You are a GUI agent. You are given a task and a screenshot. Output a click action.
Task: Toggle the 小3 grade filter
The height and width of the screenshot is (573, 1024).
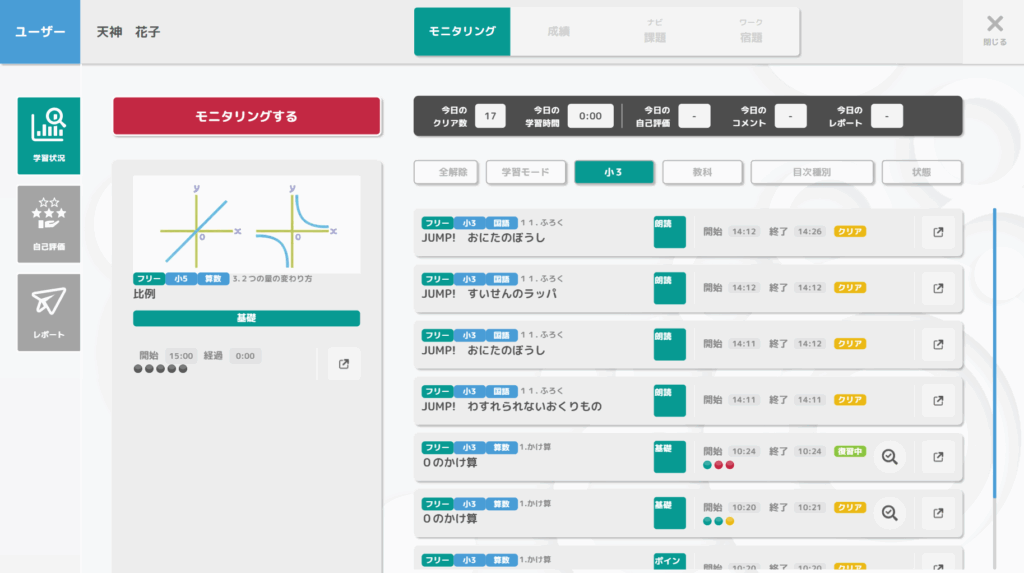(x=614, y=172)
